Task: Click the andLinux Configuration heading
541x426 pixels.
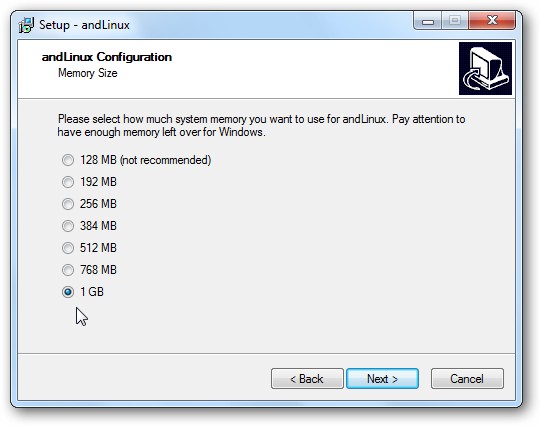Action: click(107, 57)
